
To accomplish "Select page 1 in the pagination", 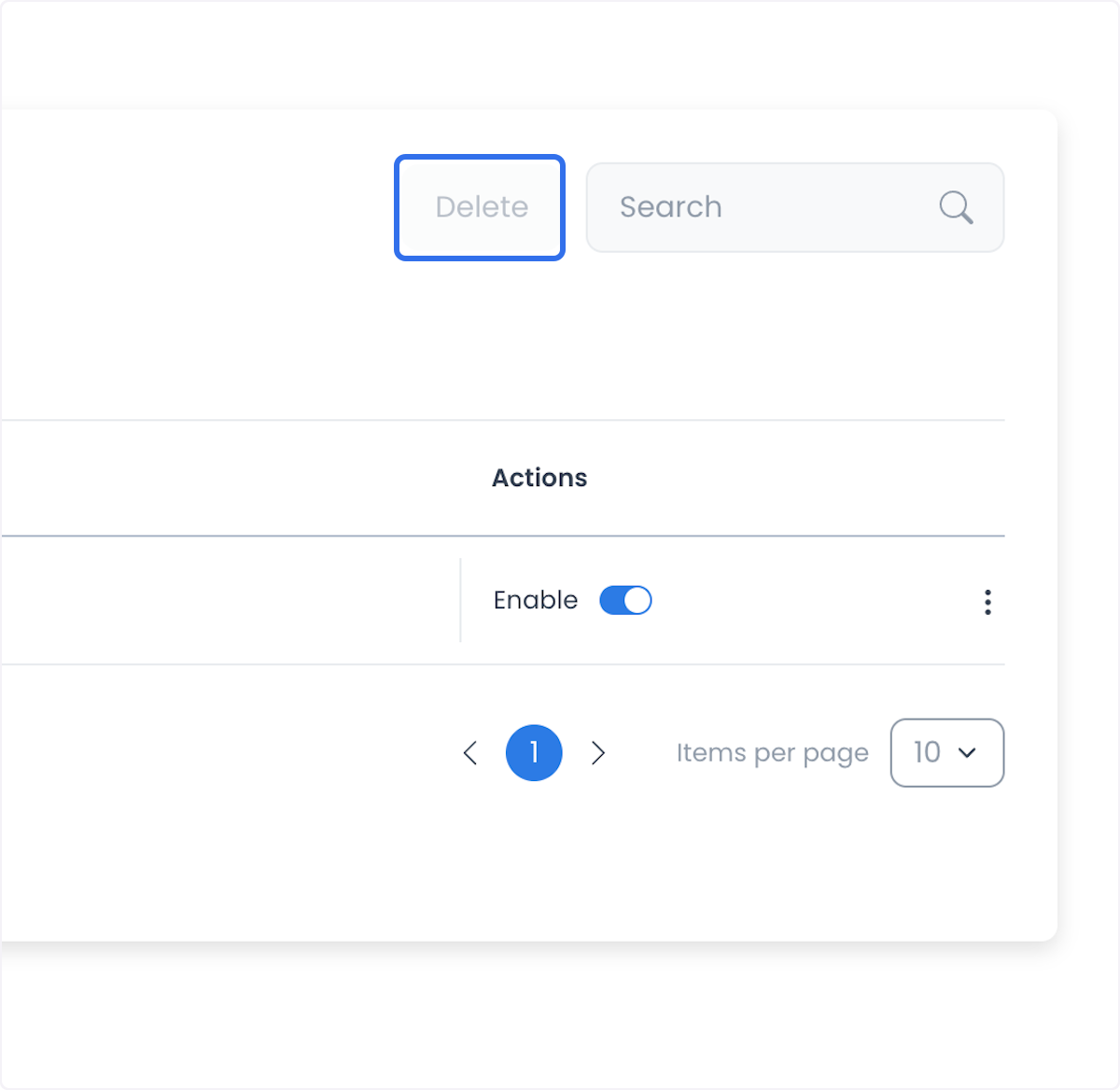I will [534, 753].
